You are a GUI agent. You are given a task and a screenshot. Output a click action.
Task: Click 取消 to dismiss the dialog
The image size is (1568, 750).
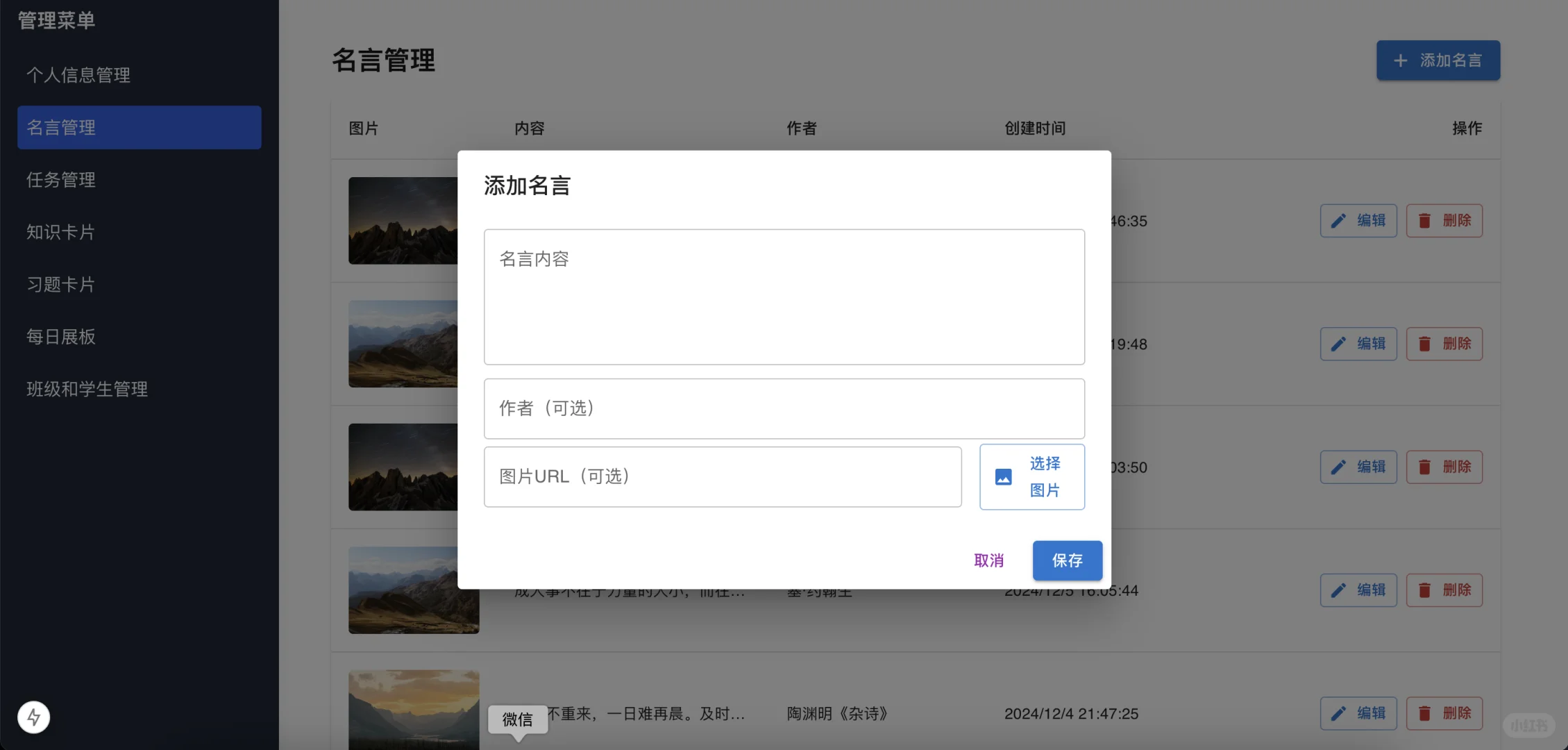click(x=988, y=560)
